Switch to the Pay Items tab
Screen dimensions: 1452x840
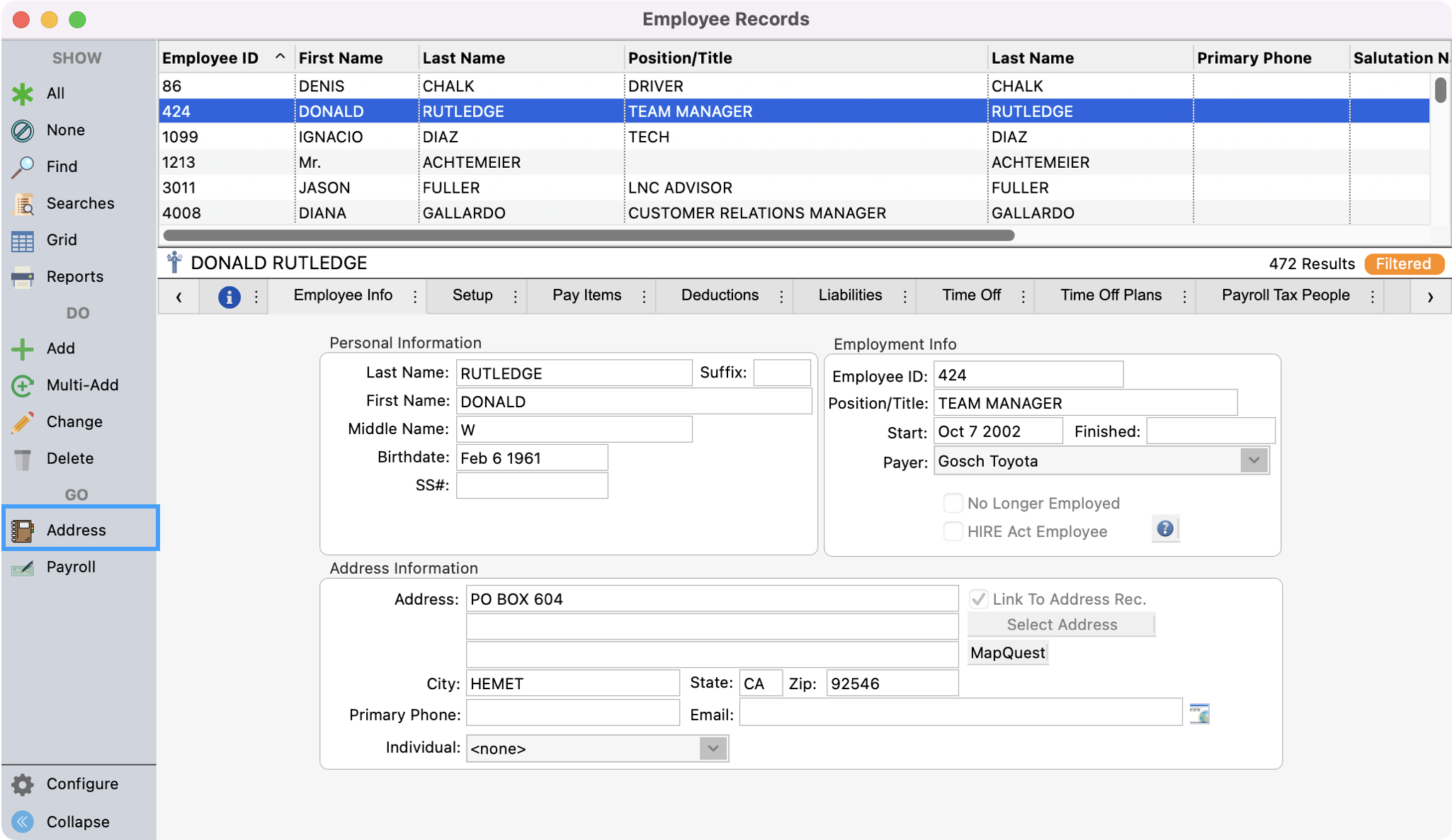pyautogui.click(x=586, y=295)
